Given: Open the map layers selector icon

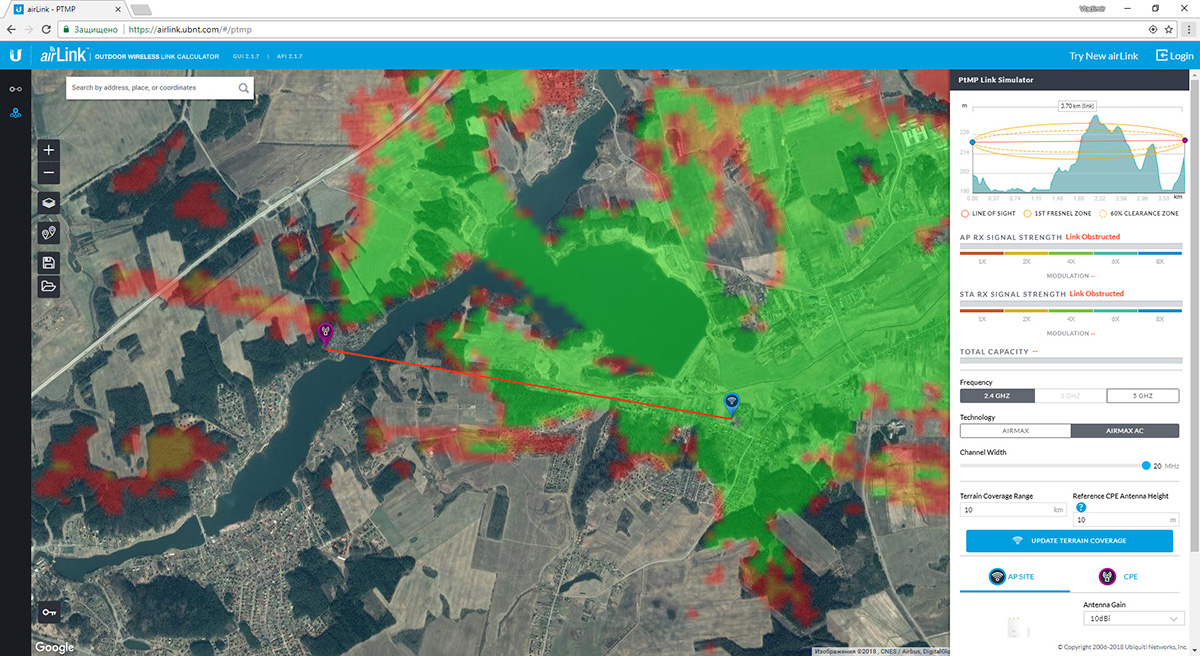Looking at the screenshot, I should click(50, 202).
